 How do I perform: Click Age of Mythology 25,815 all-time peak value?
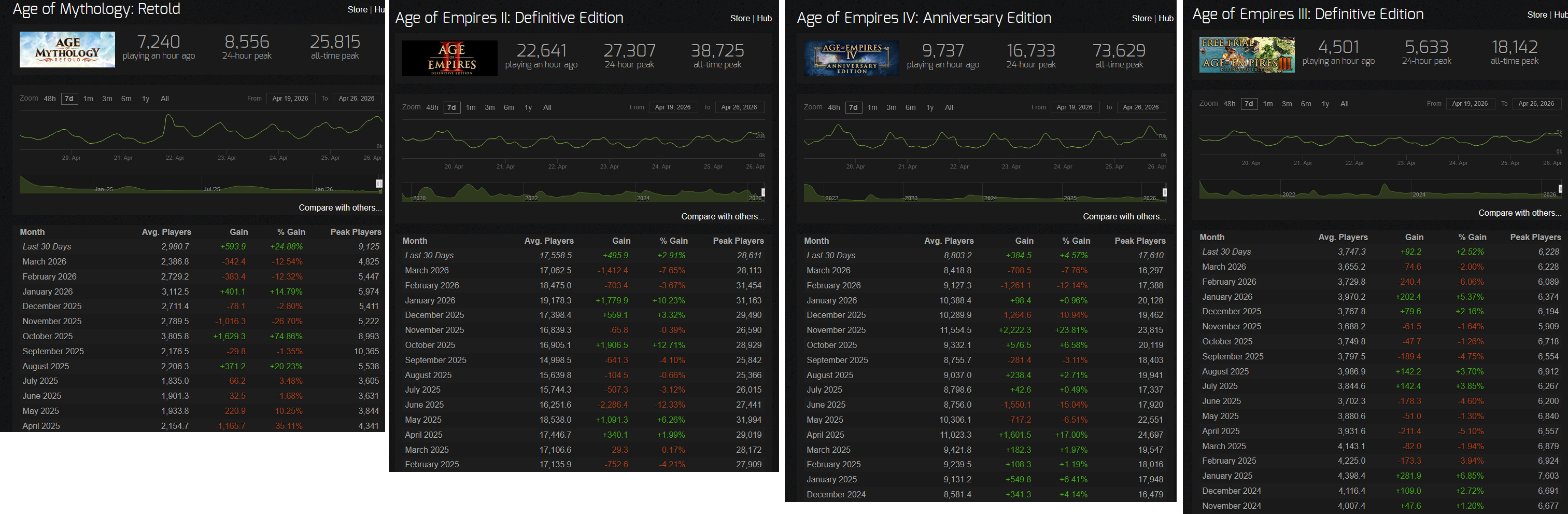tap(335, 41)
